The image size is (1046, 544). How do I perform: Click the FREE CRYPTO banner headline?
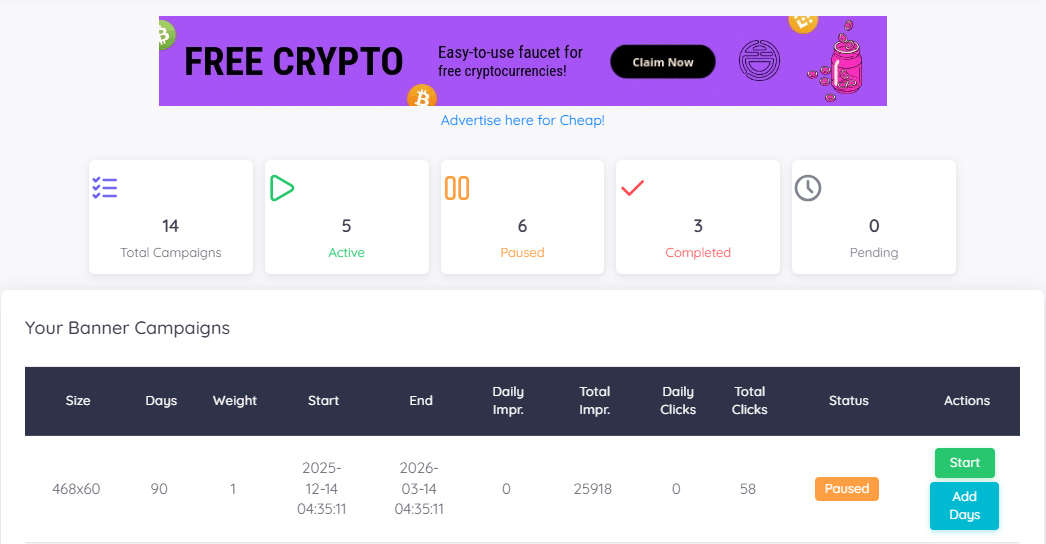294,62
